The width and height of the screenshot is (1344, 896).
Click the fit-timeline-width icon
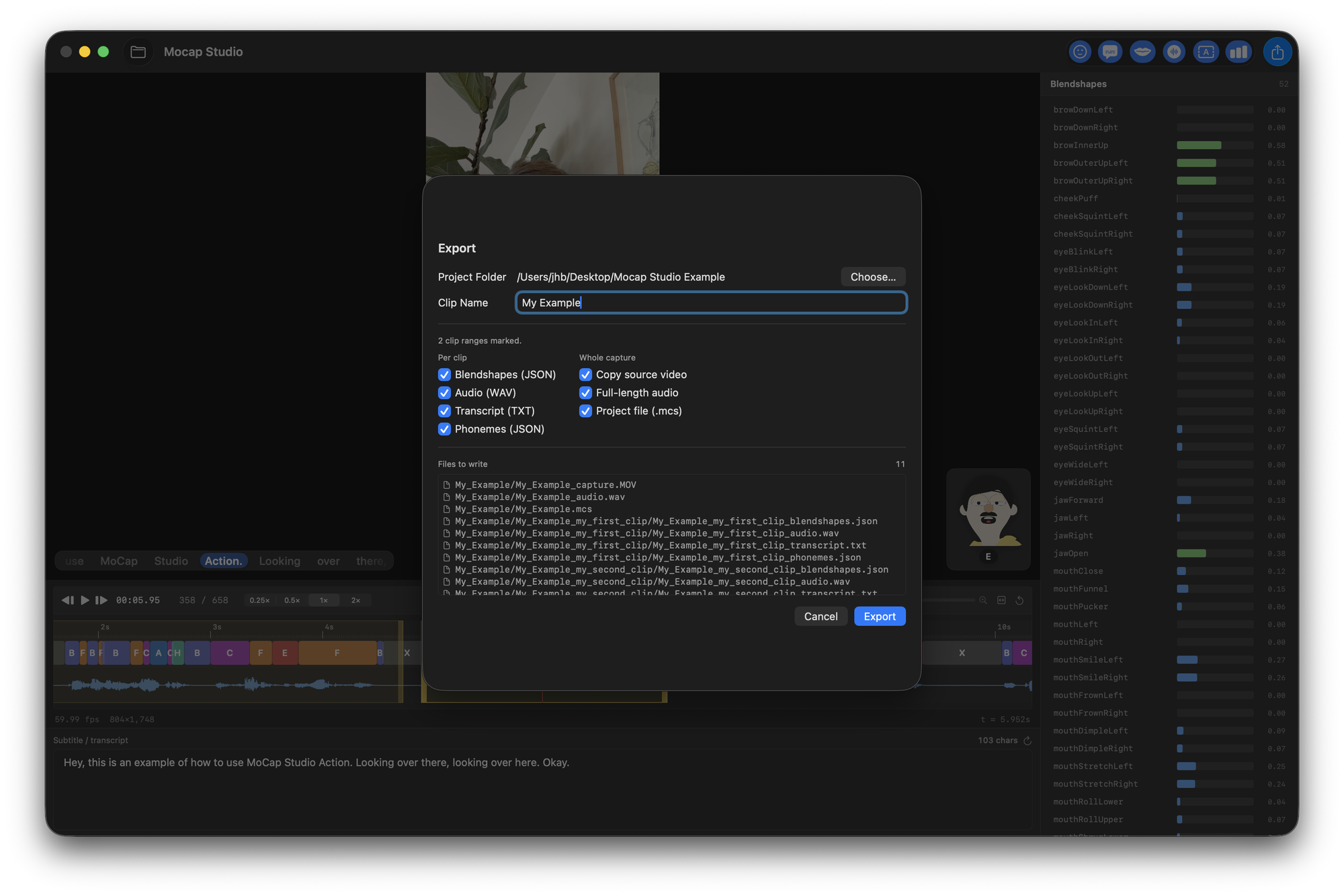pyautogui.click(x=1001, y=600)
